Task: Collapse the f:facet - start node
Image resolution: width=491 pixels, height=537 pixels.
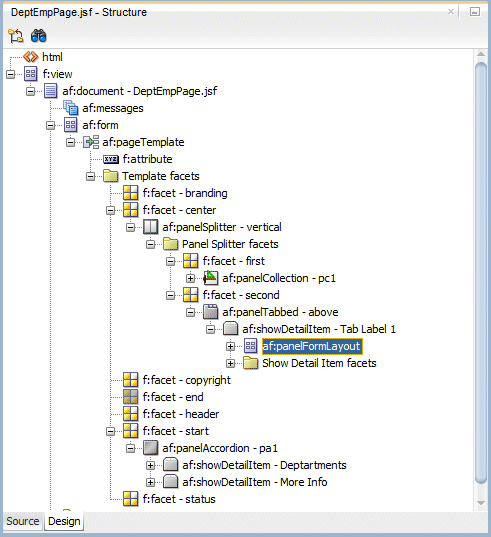Action: tap(110, 431)
